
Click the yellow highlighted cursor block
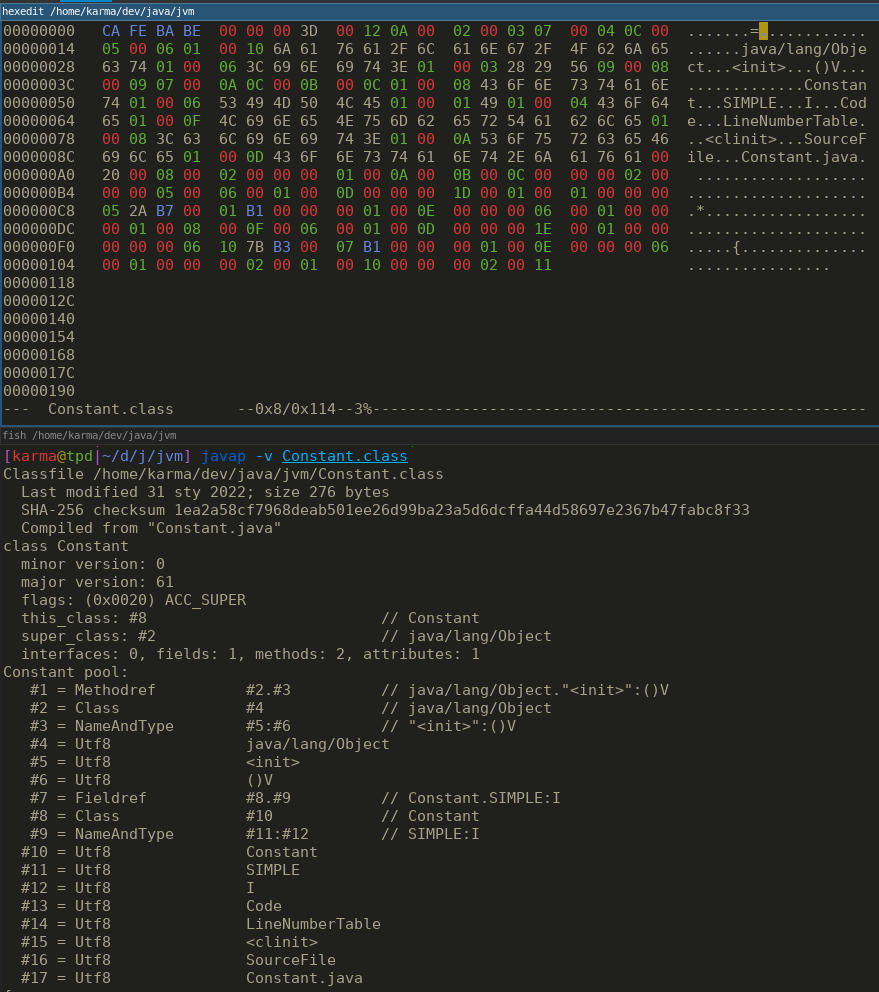pyautogui.click(x=763, y=31)
